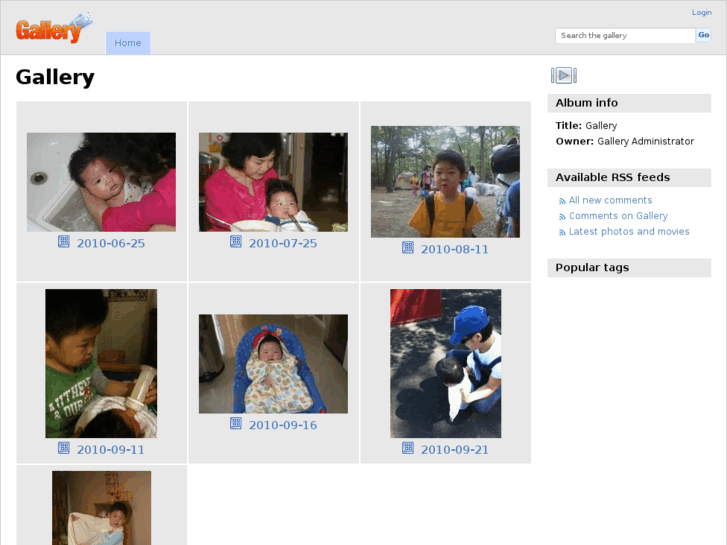The height and width of the screenshot is (545, 727).
Task: Open the 2010-08-11 album link
Action: coord(454,249)
